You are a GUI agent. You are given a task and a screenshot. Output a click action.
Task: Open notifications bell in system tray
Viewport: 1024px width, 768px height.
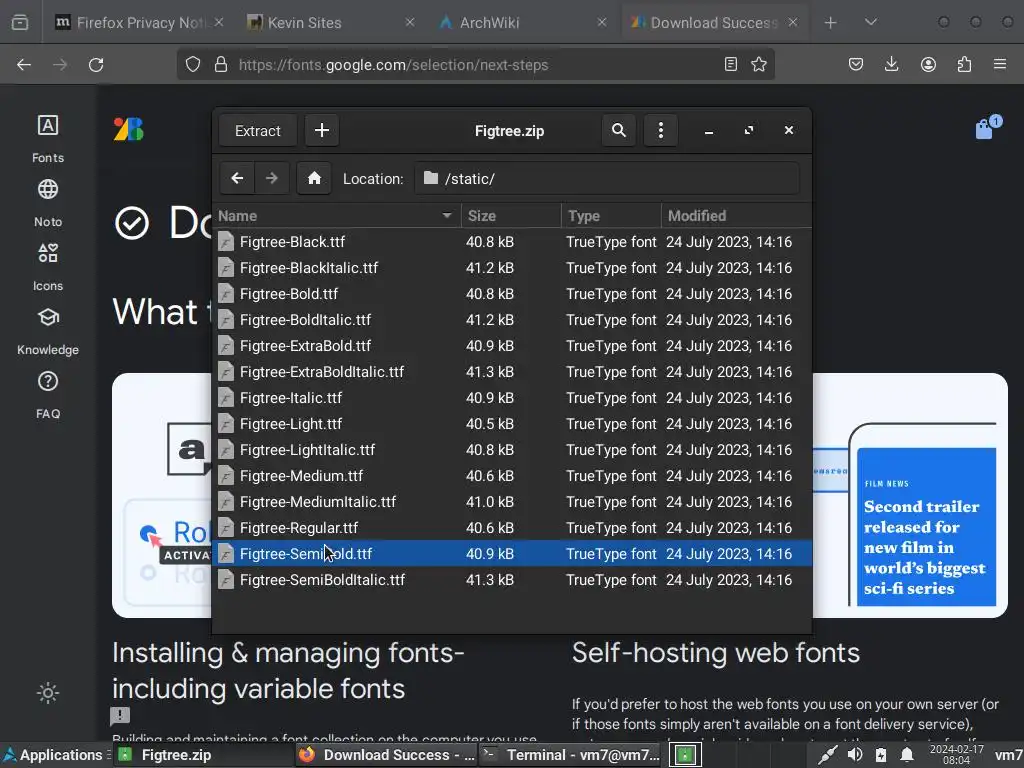tap(906, 755)
